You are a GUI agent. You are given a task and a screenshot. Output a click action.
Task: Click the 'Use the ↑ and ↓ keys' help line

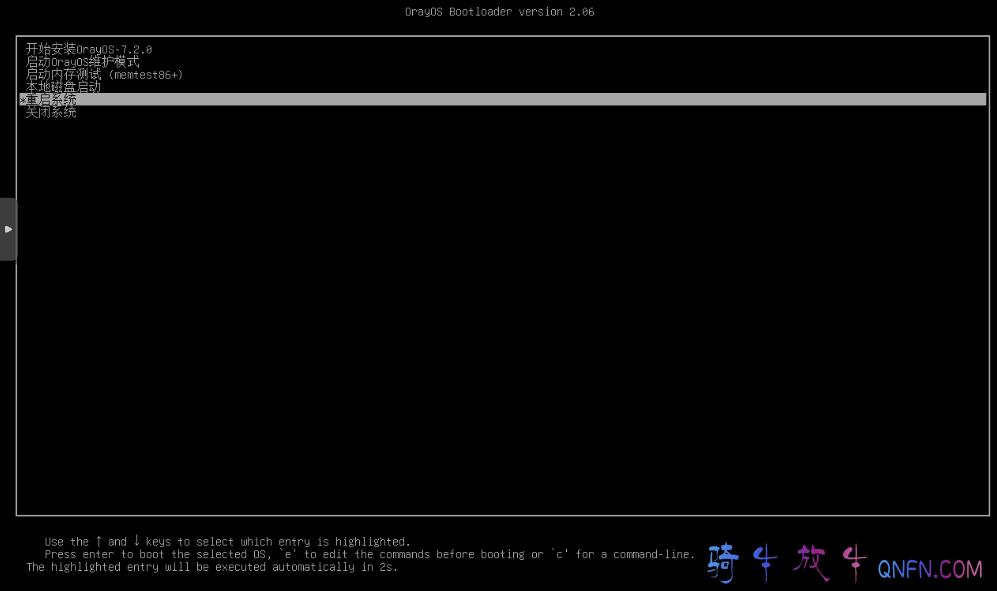(227, 541)
